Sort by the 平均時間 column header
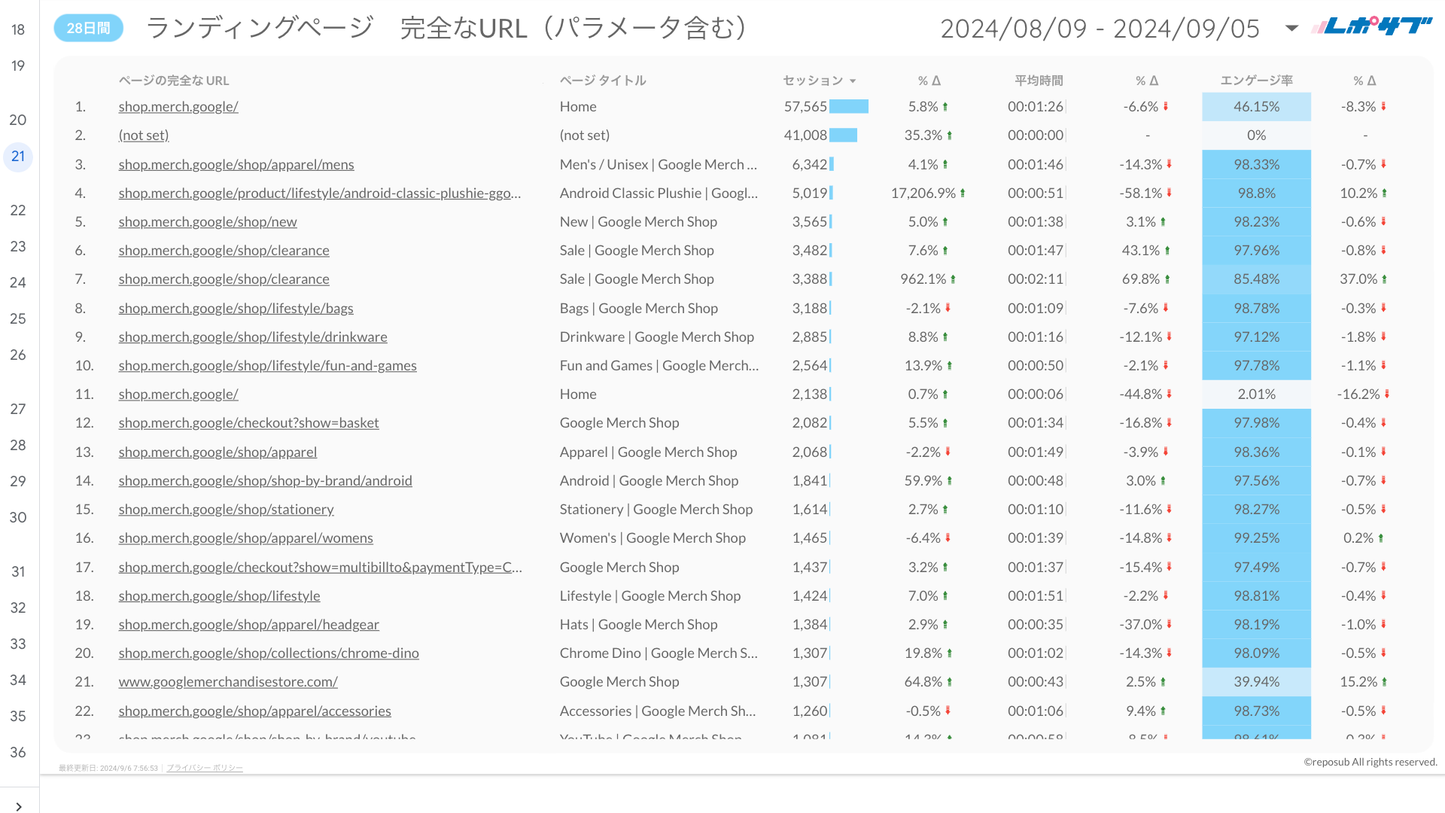1445x813 pixels. (1038, 80)
